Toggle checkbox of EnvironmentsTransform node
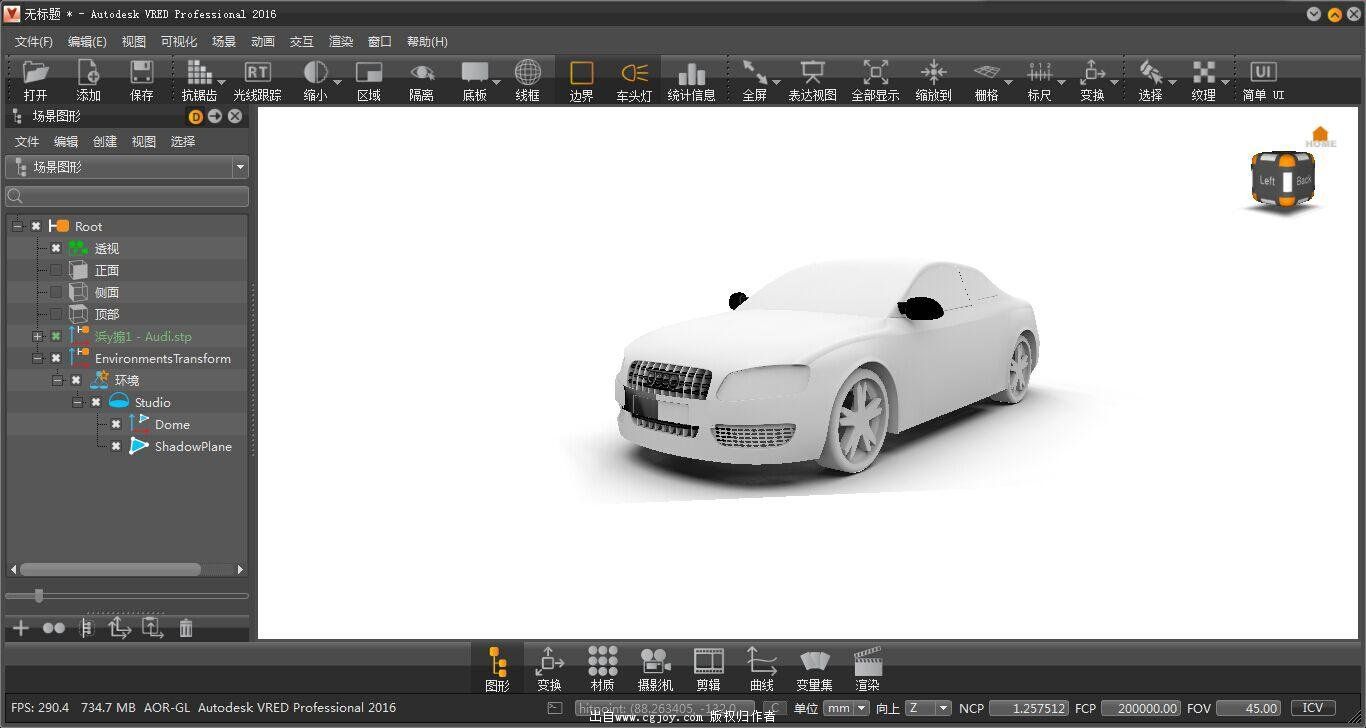This screenshot has width=1366, height=728. [x=56, y=358]
